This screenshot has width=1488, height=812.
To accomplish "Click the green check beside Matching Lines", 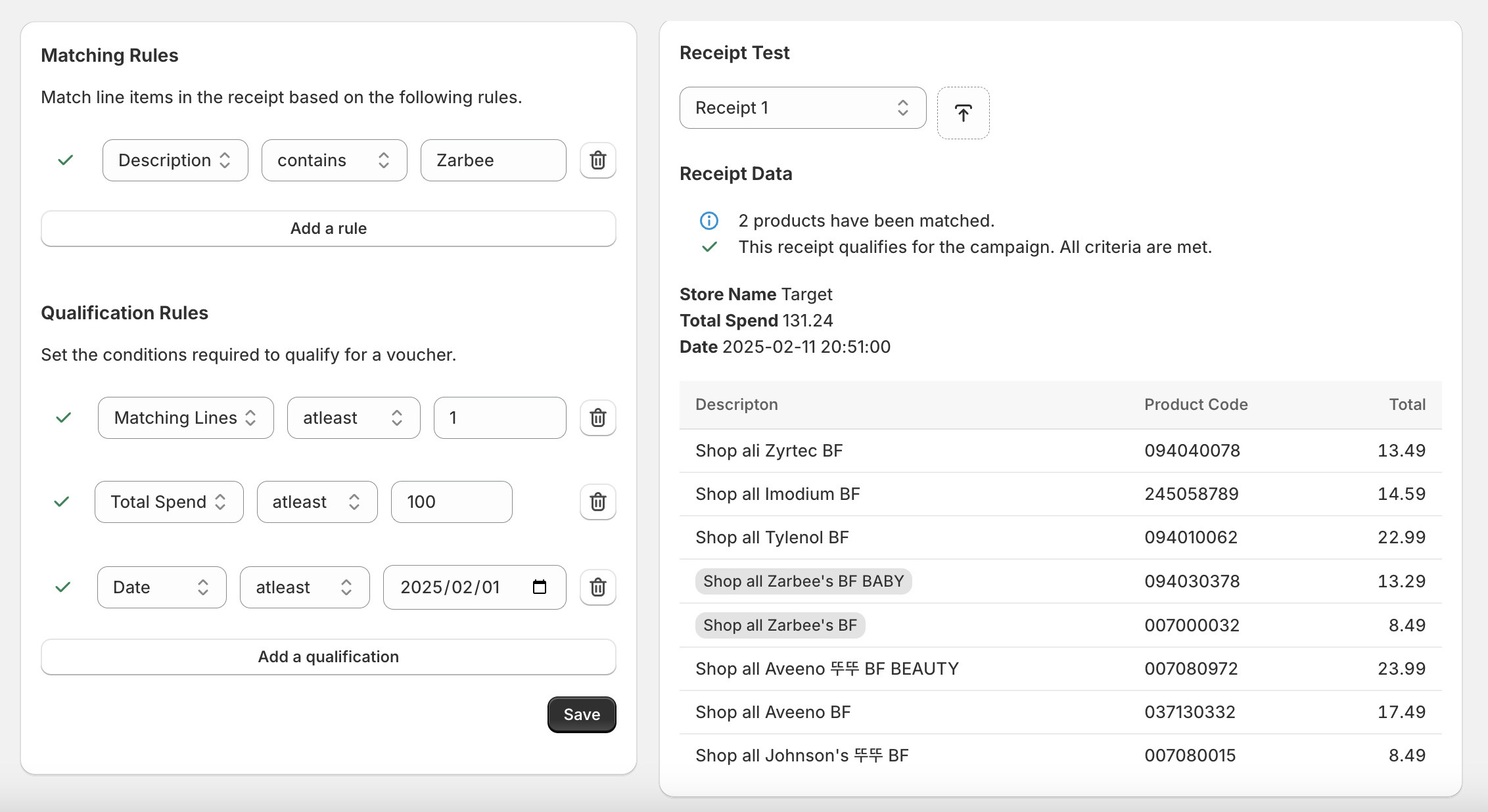I will (x=64, y=418).
